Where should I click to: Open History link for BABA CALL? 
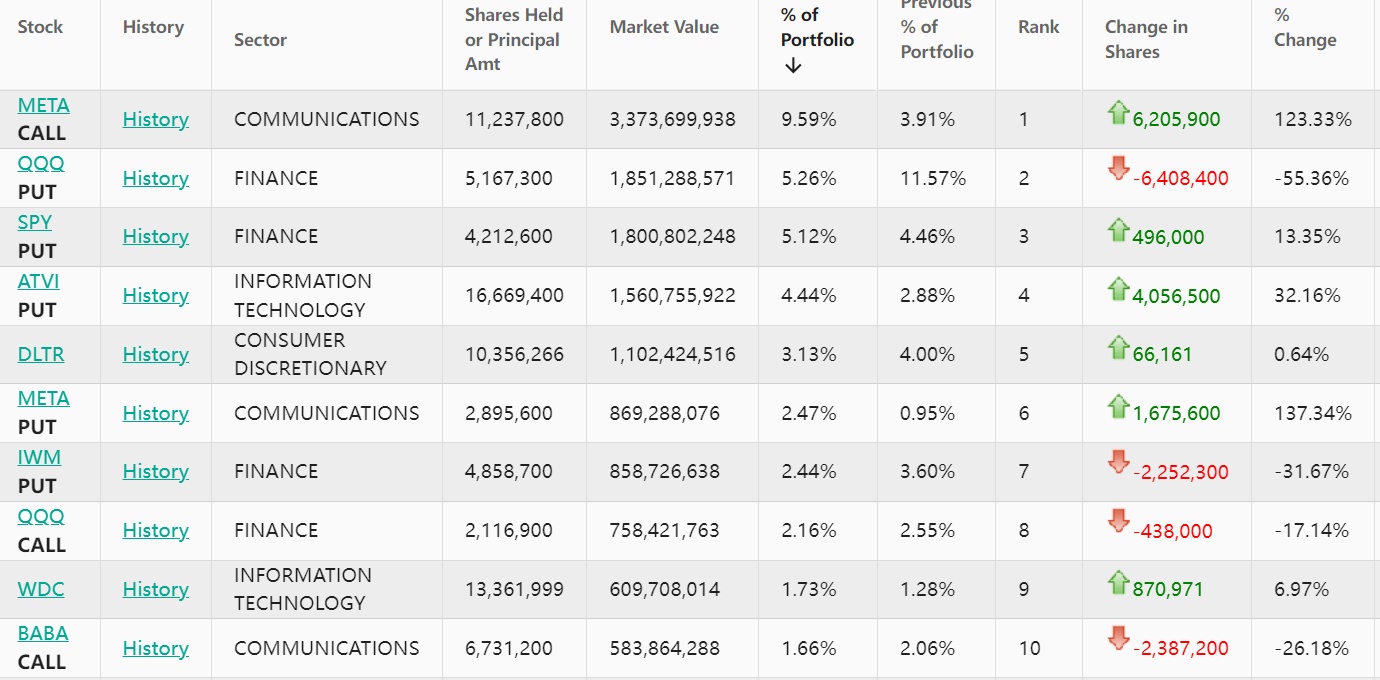[x=155, y=648]
